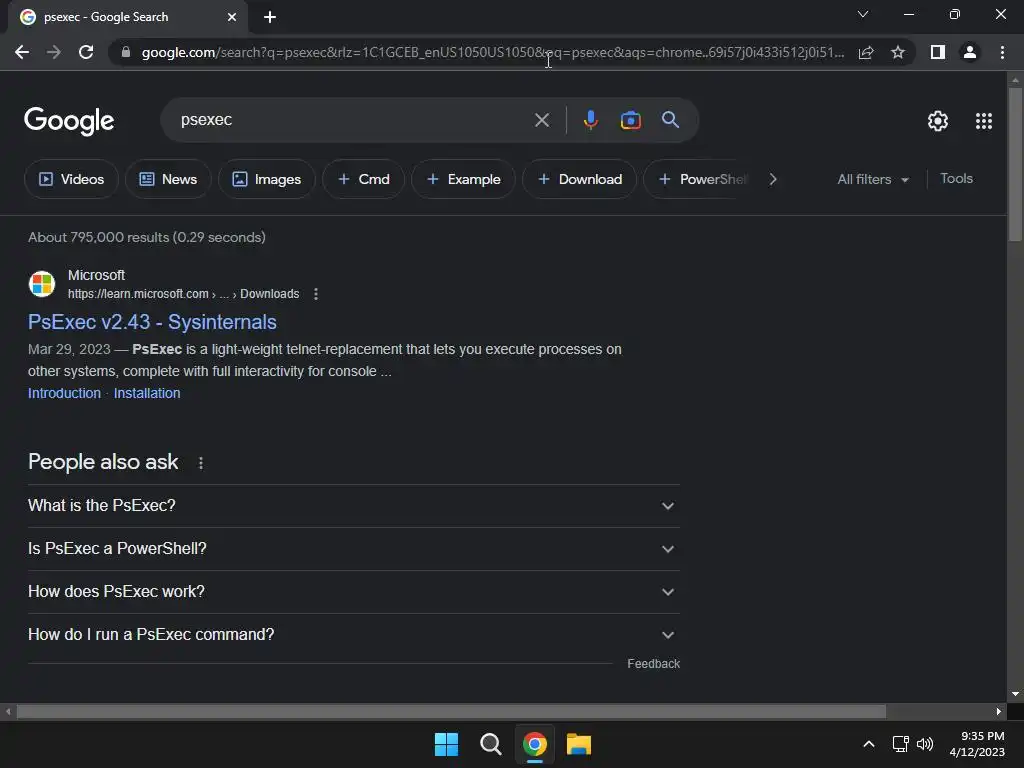Open the Google apps grid
The width and height of the screenshot is (1024, 768).
984,121
